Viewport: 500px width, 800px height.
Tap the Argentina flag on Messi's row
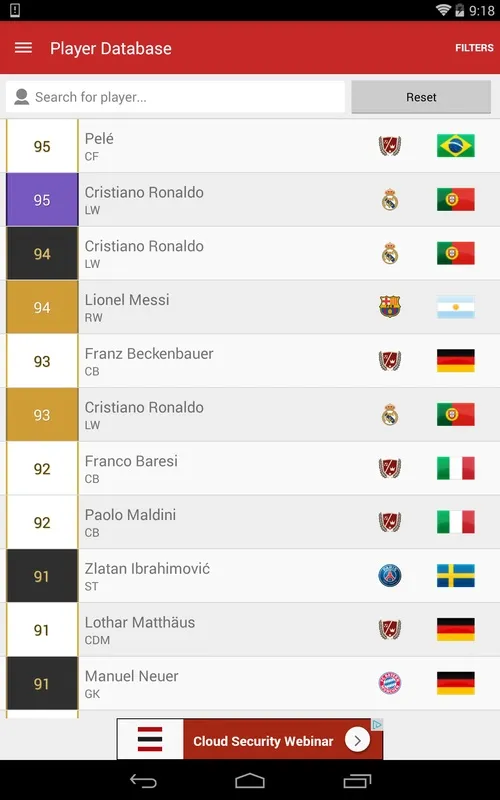coord(456,307)
